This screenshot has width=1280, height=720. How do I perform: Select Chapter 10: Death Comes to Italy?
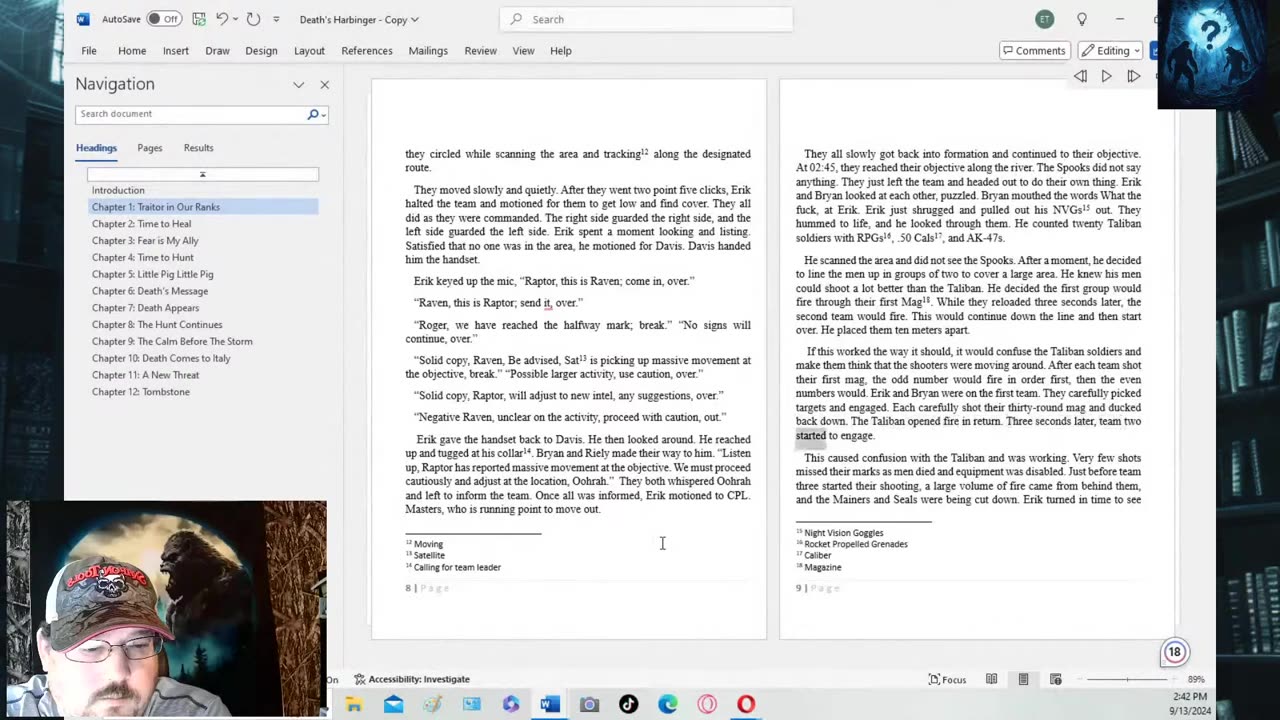tap(161, 358)
